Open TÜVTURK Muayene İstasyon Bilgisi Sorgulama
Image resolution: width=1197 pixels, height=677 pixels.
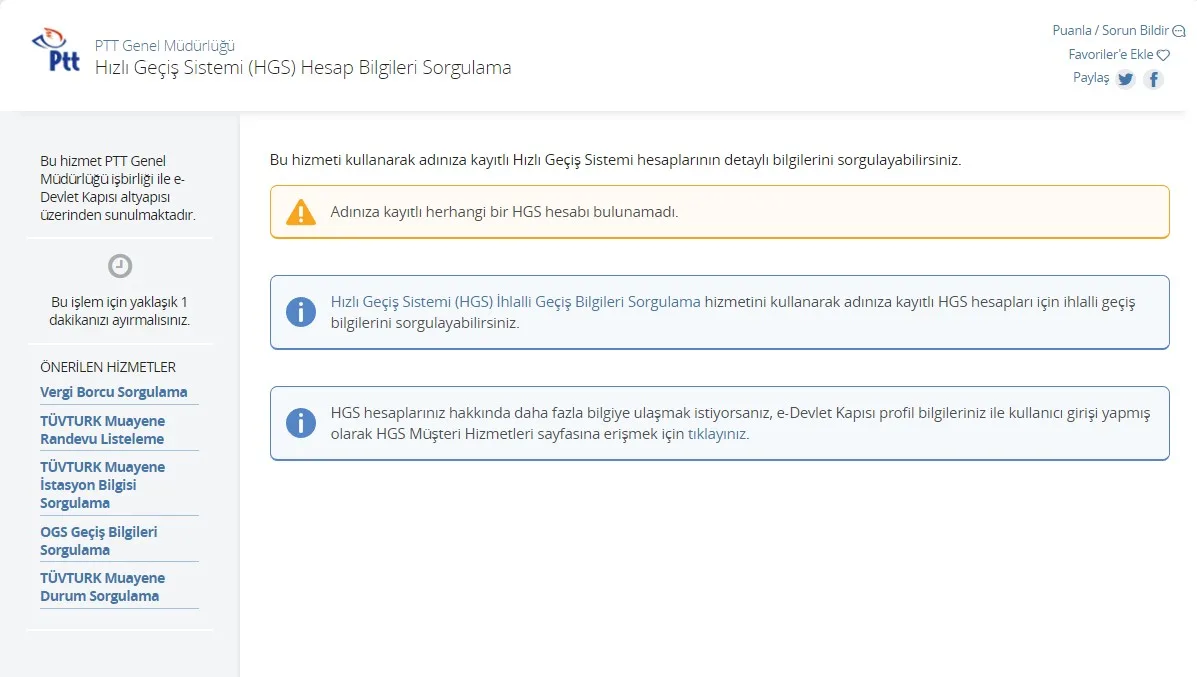pos(102,485)
